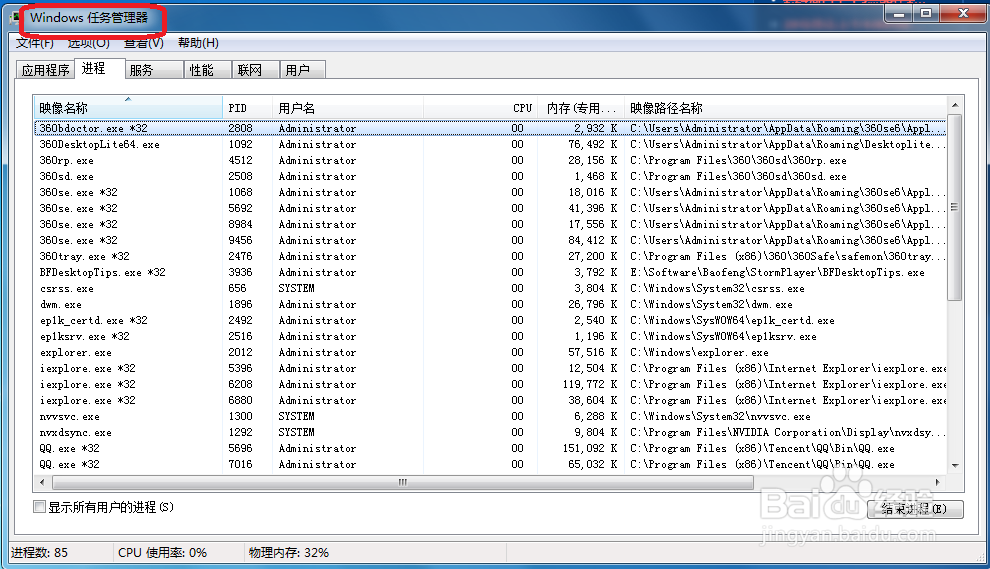This screenshot has width=990, height=569.
Task: Select 360se.exe with PID 9456
Action: (x=490, y=241)
